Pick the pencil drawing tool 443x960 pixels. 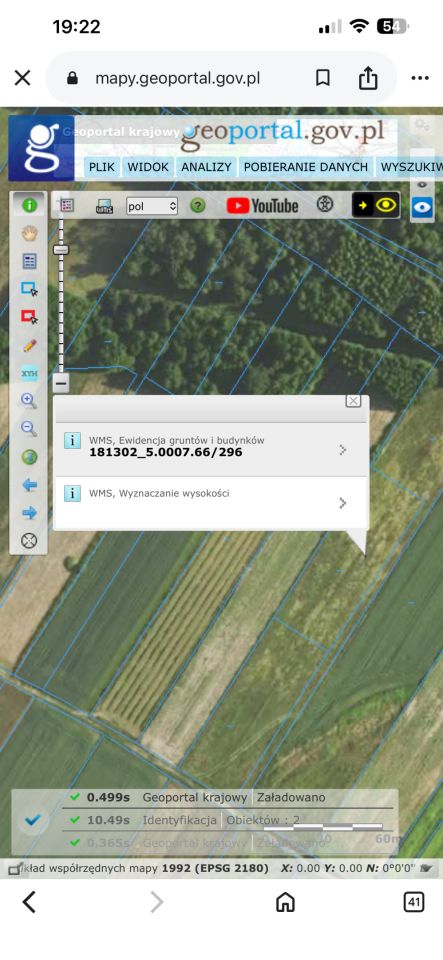pyautogui.click(x=29, y=345)
